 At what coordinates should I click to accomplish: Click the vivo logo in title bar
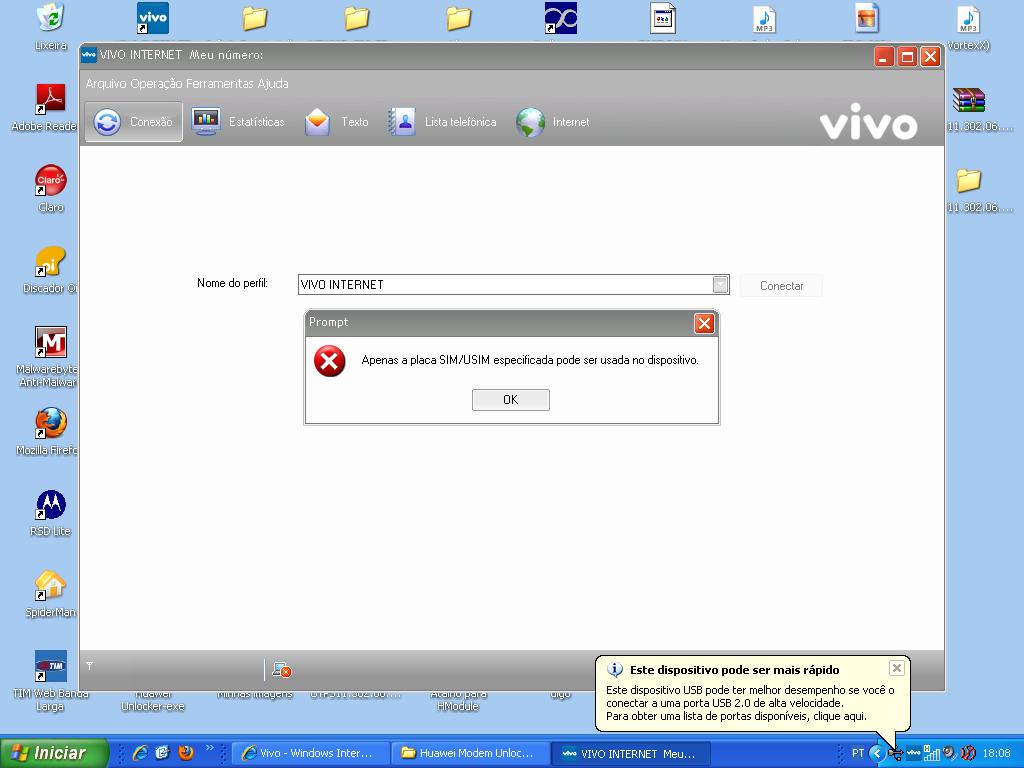(89, 55)
